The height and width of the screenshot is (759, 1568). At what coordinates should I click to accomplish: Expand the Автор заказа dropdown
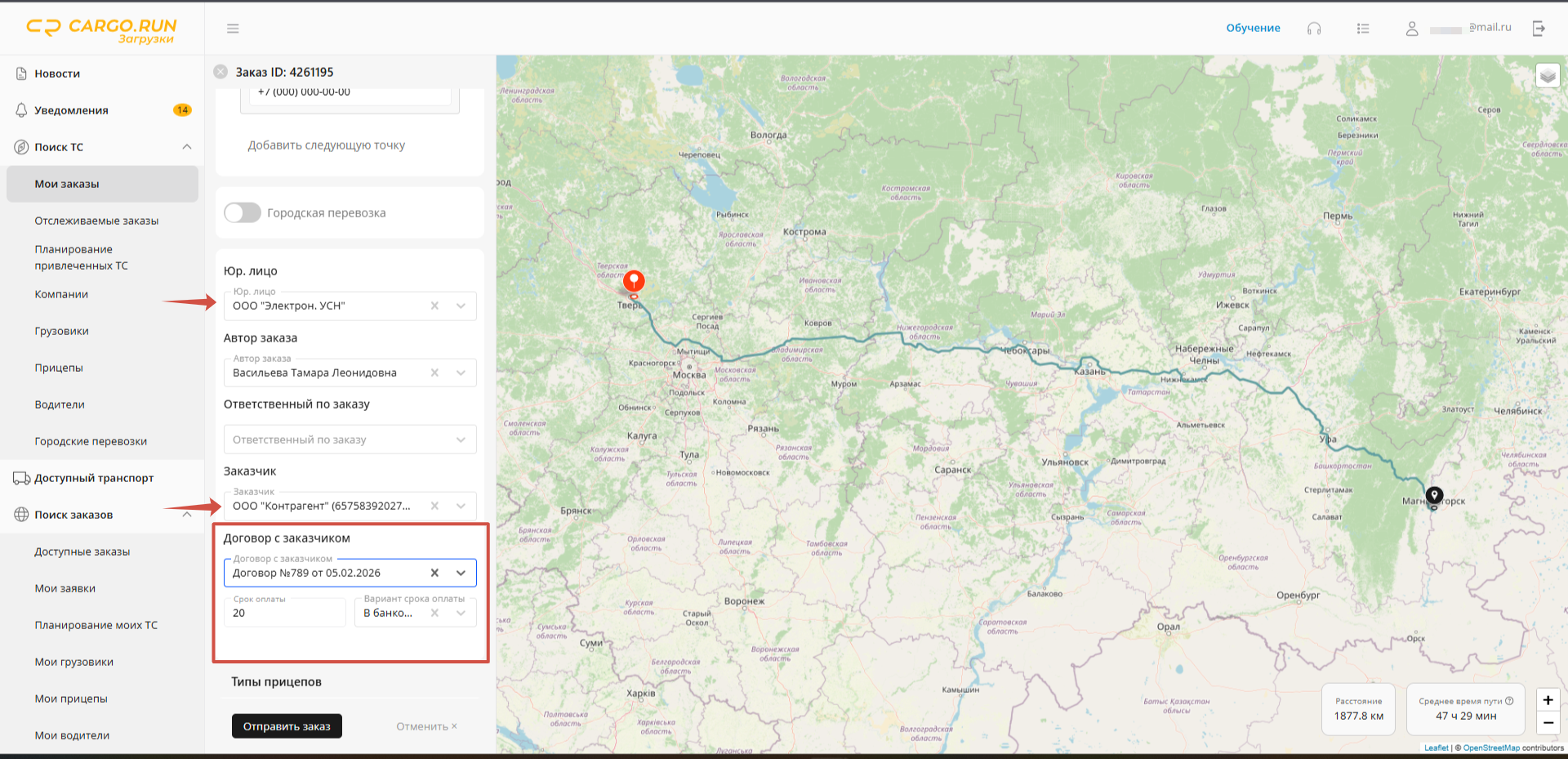[x=461, y=373]
